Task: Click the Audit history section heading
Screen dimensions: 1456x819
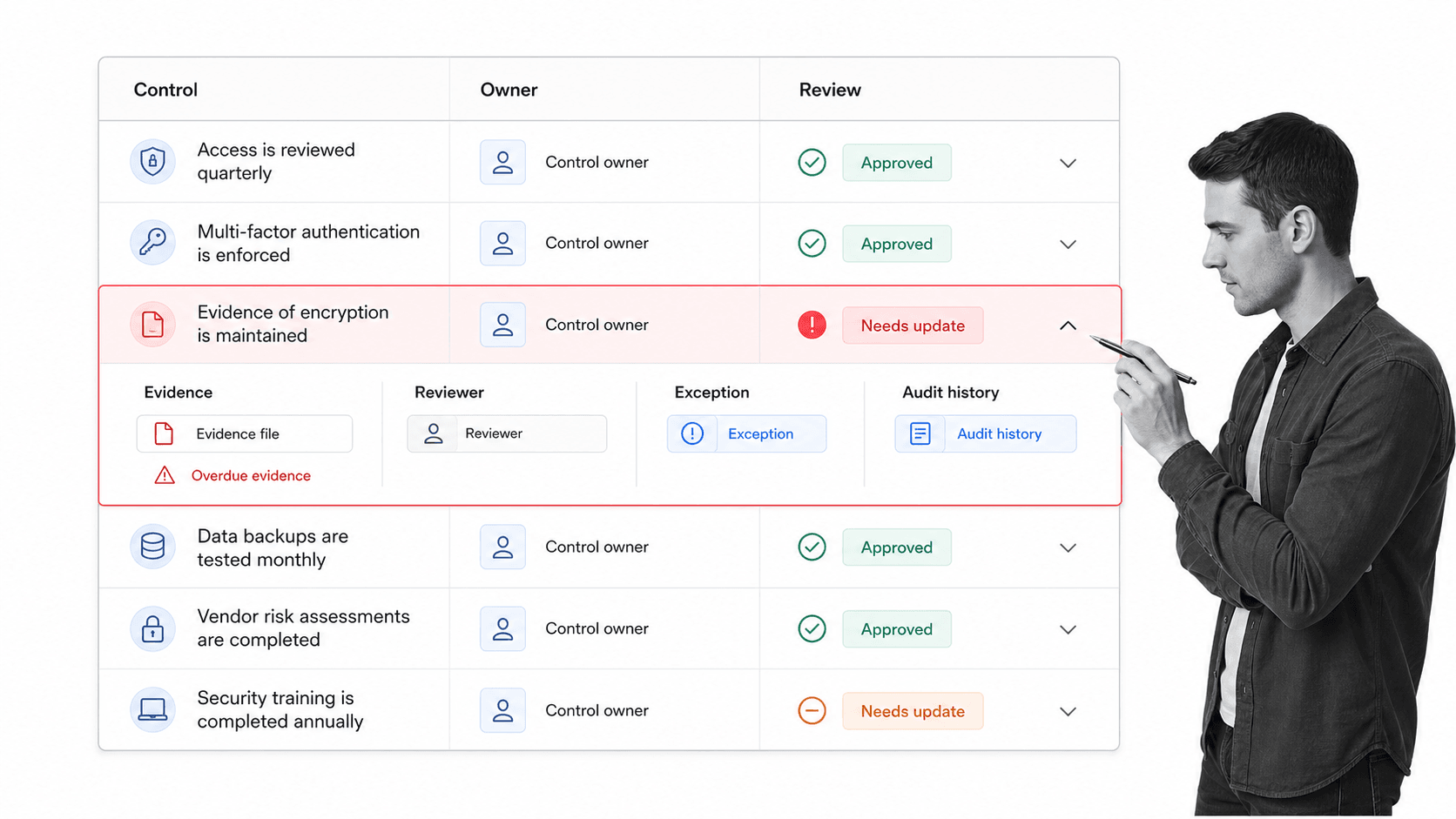Action: coord(951,393)
